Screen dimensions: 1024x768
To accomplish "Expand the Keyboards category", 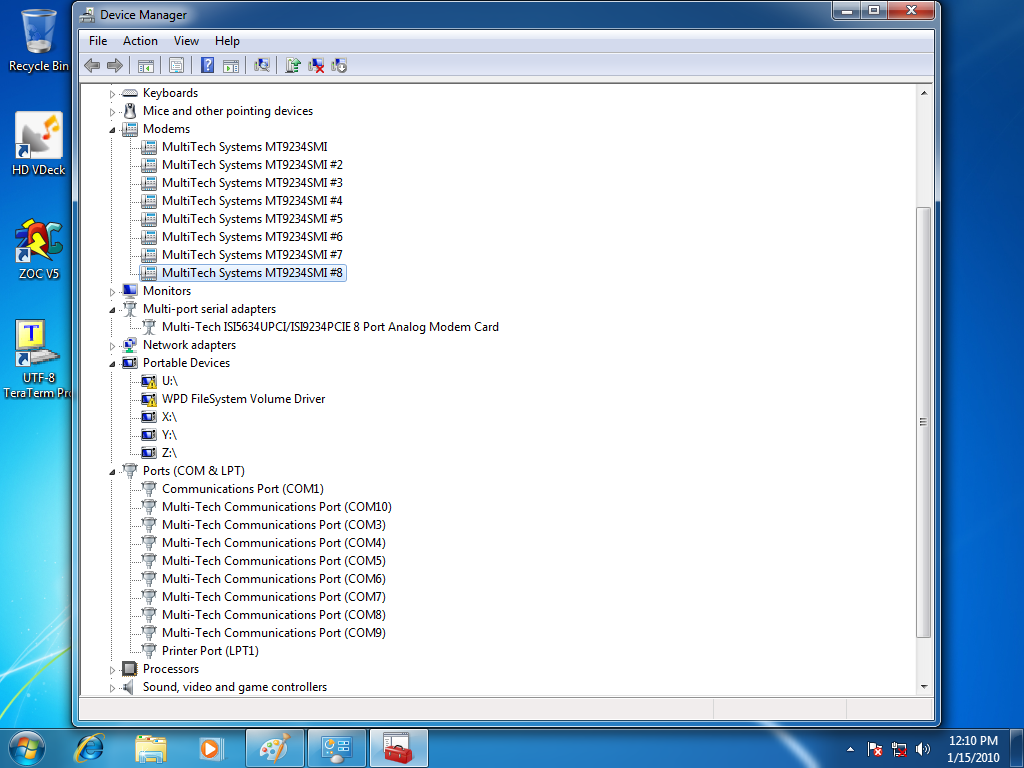I will [113, 93].
